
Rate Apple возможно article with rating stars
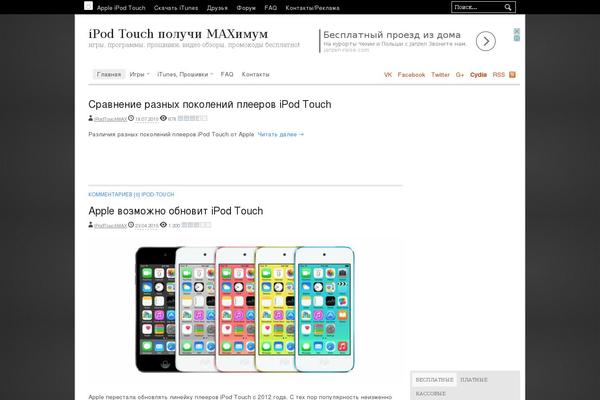tap(196, 225)
